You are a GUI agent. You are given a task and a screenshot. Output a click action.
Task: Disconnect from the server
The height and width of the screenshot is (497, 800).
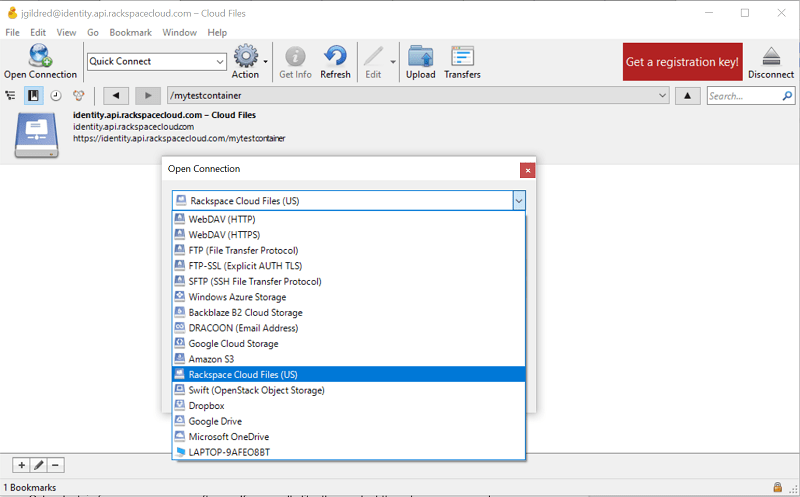(x=771, y=61)
